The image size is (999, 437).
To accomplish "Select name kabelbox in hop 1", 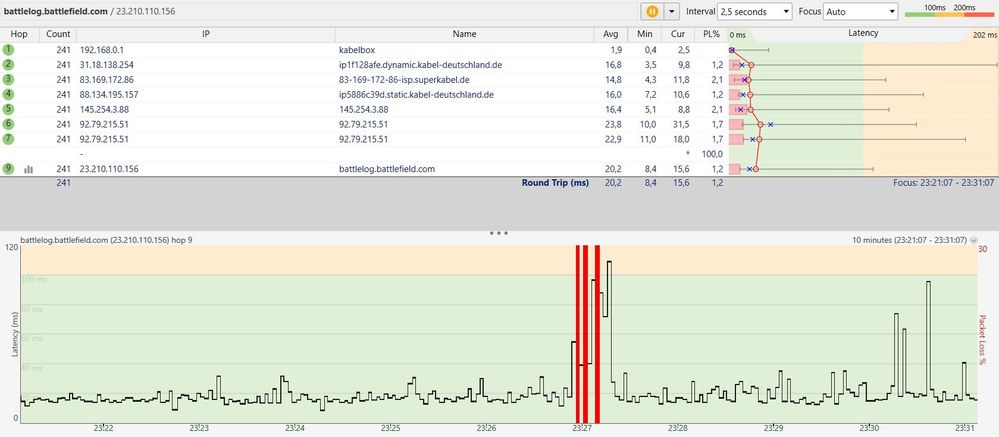I will tap(356, 50).
